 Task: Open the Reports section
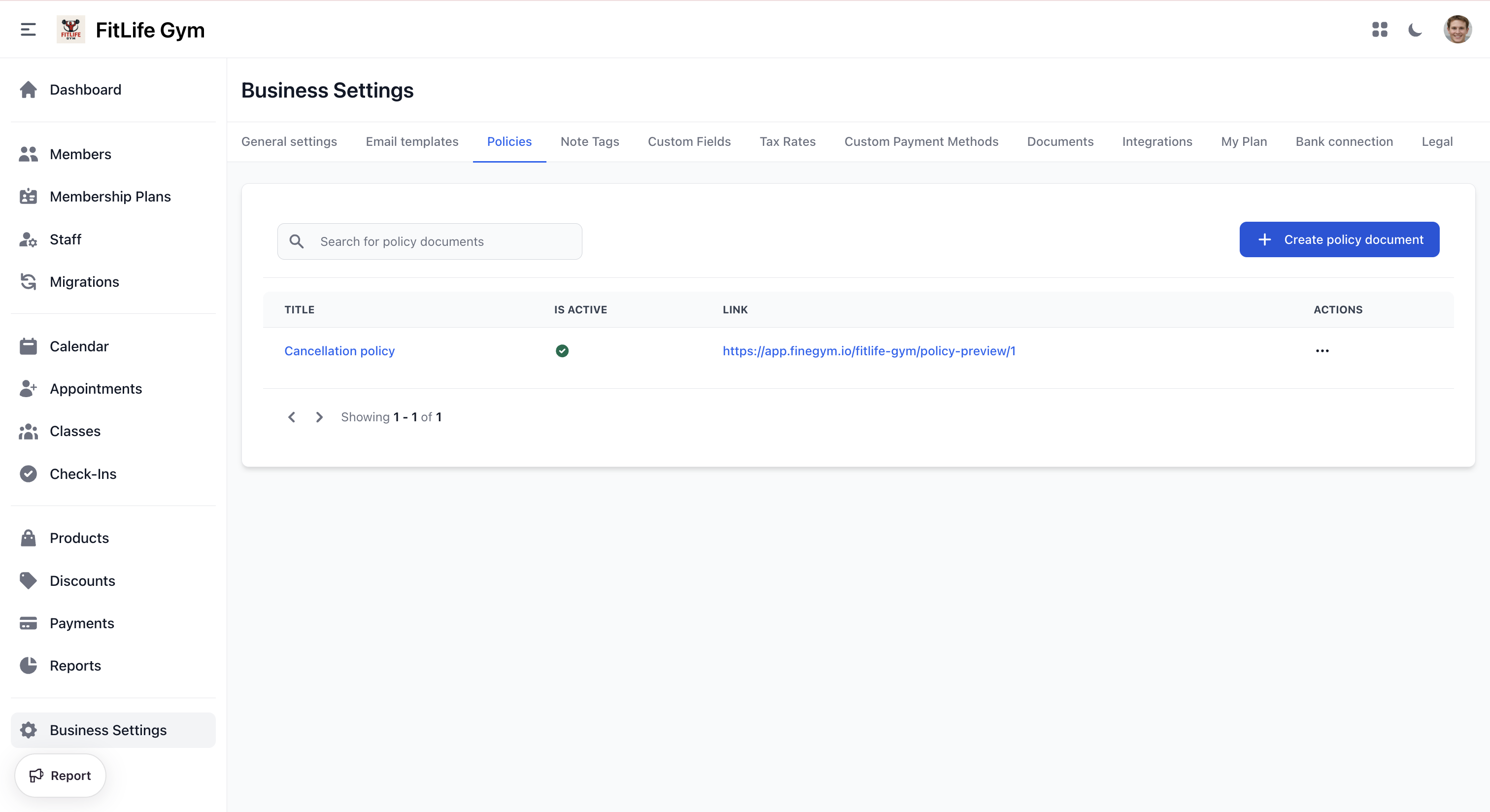click(75, 666)
